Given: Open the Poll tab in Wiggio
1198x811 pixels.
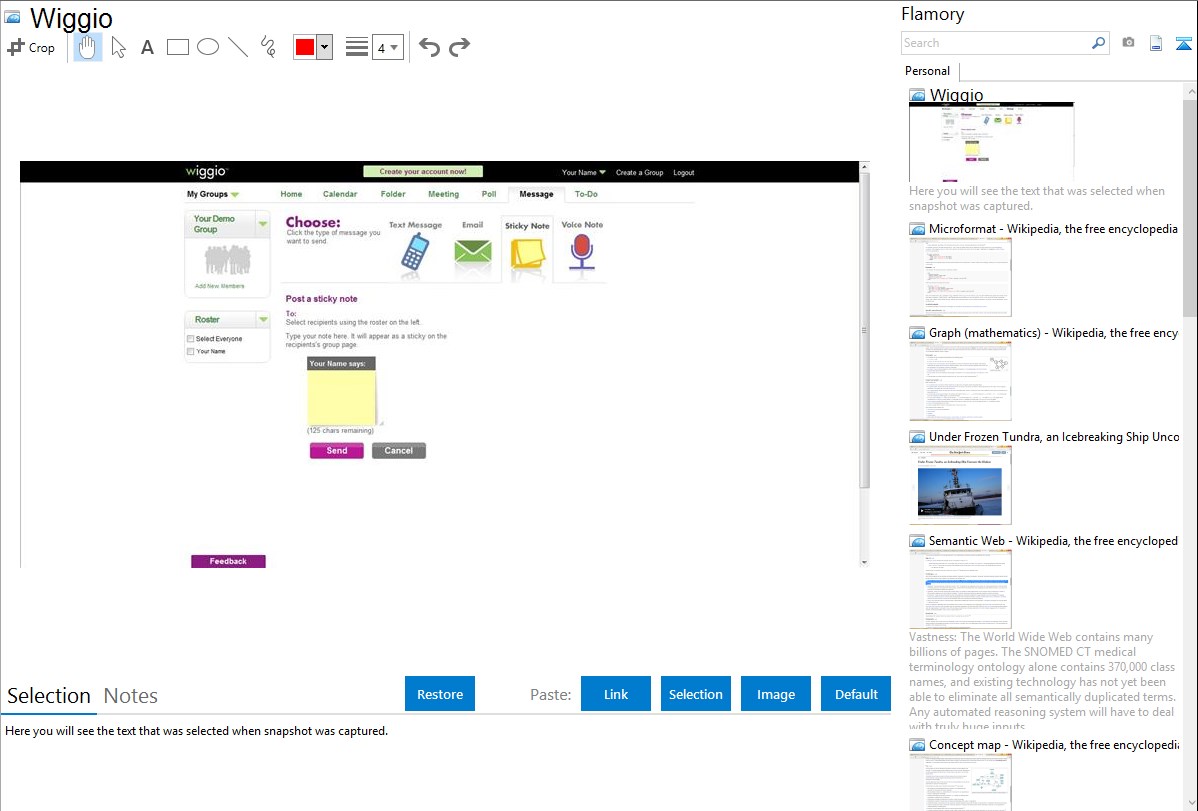Looking at the screenshot, I should [x=489, y=194].
